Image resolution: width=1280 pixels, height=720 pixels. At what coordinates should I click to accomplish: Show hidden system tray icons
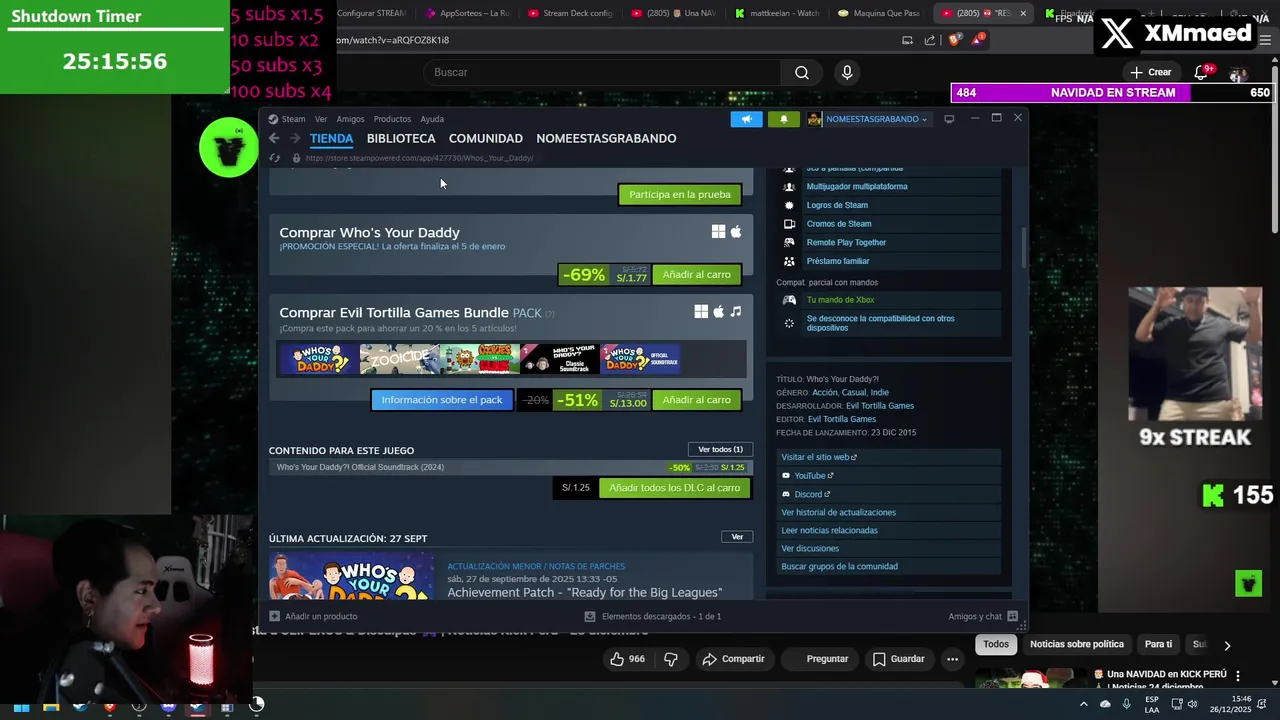(1083, 704)
